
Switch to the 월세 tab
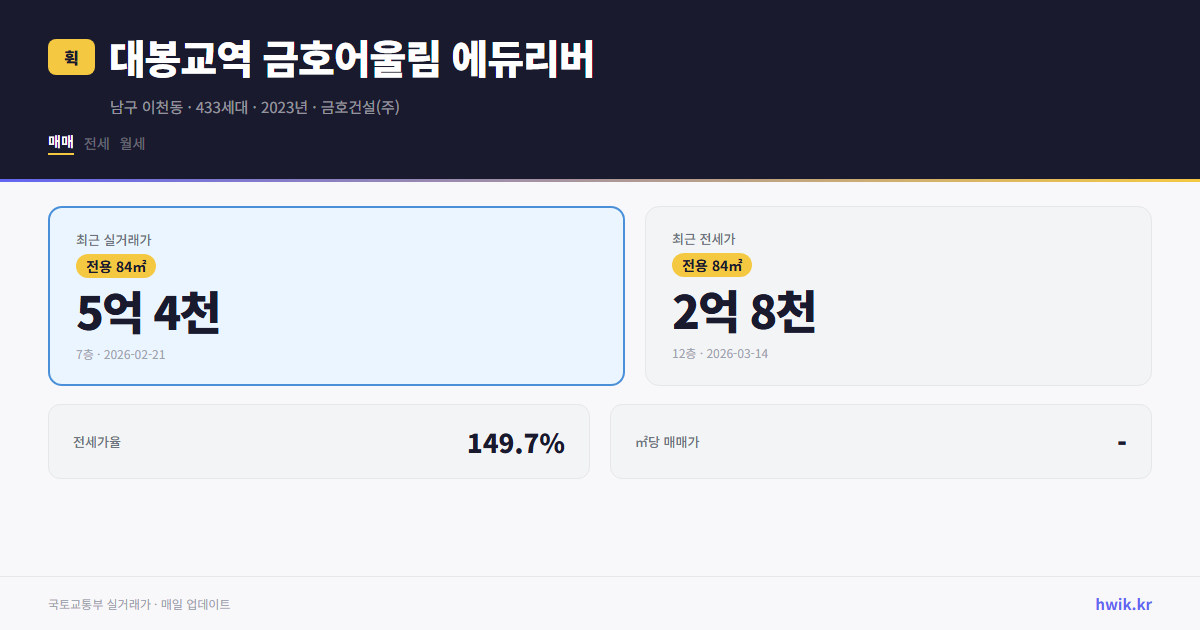(129, 143)
